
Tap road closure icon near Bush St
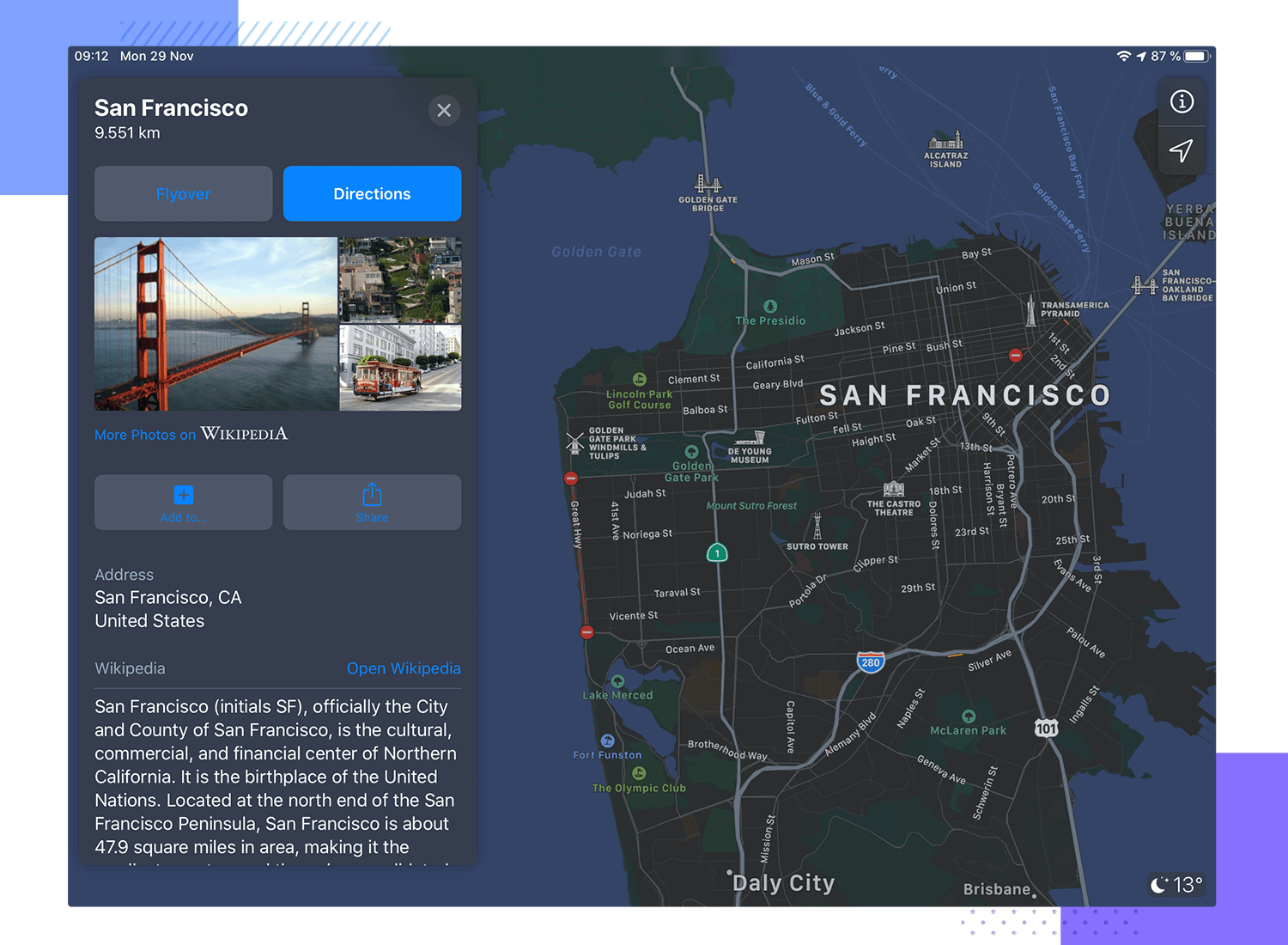[1016, 355]
